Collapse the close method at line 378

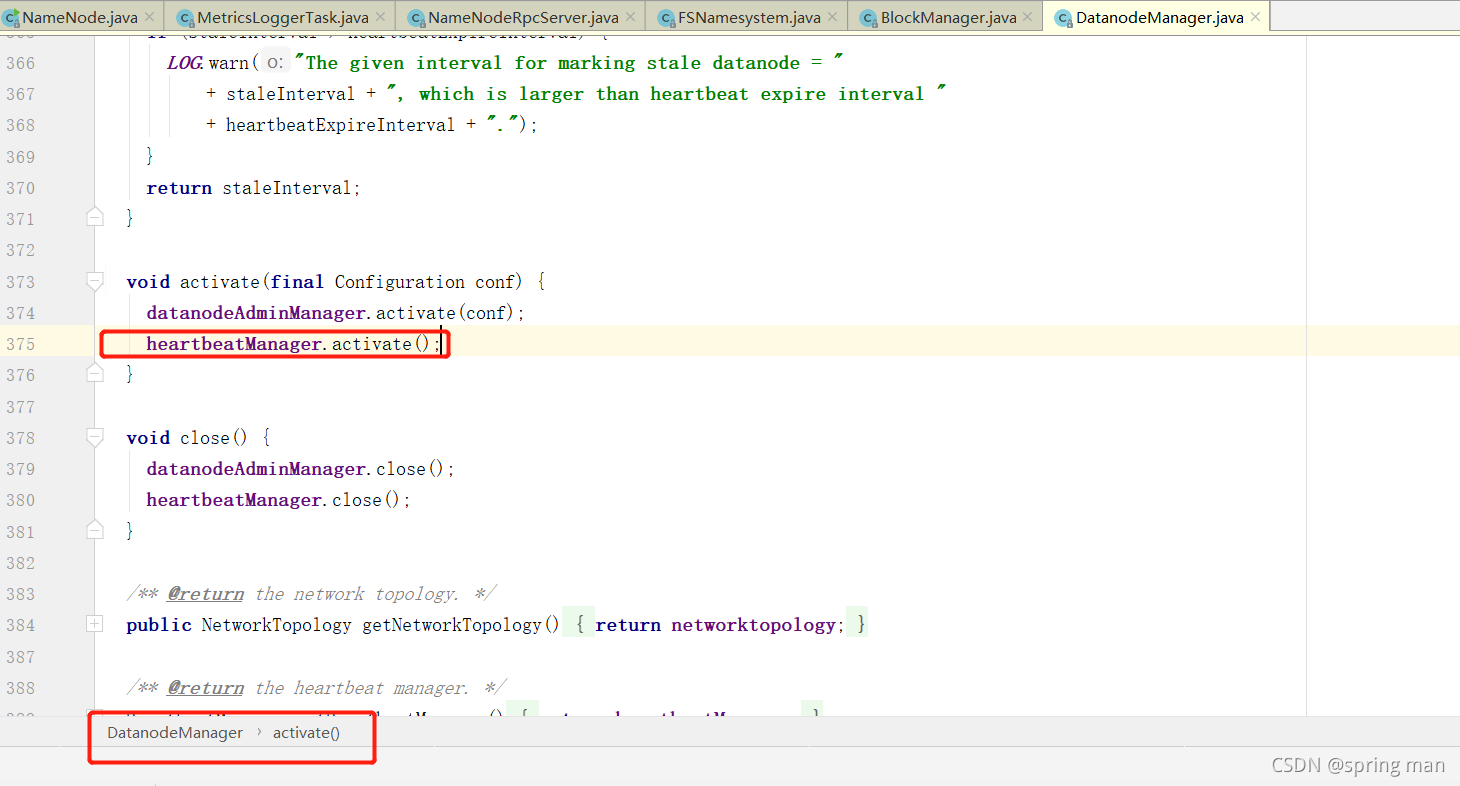coord(95,437)
